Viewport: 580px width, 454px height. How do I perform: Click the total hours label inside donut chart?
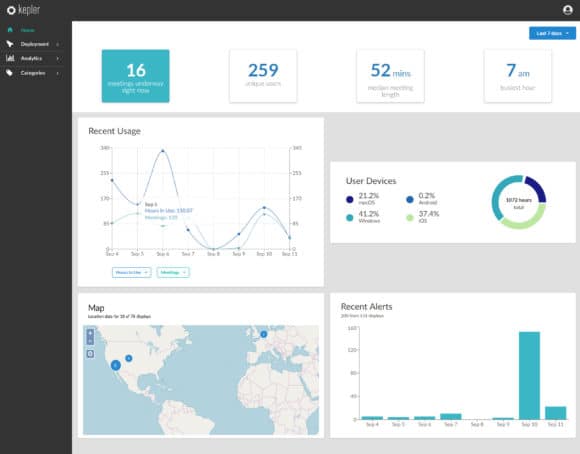click(x=519, y=203)
